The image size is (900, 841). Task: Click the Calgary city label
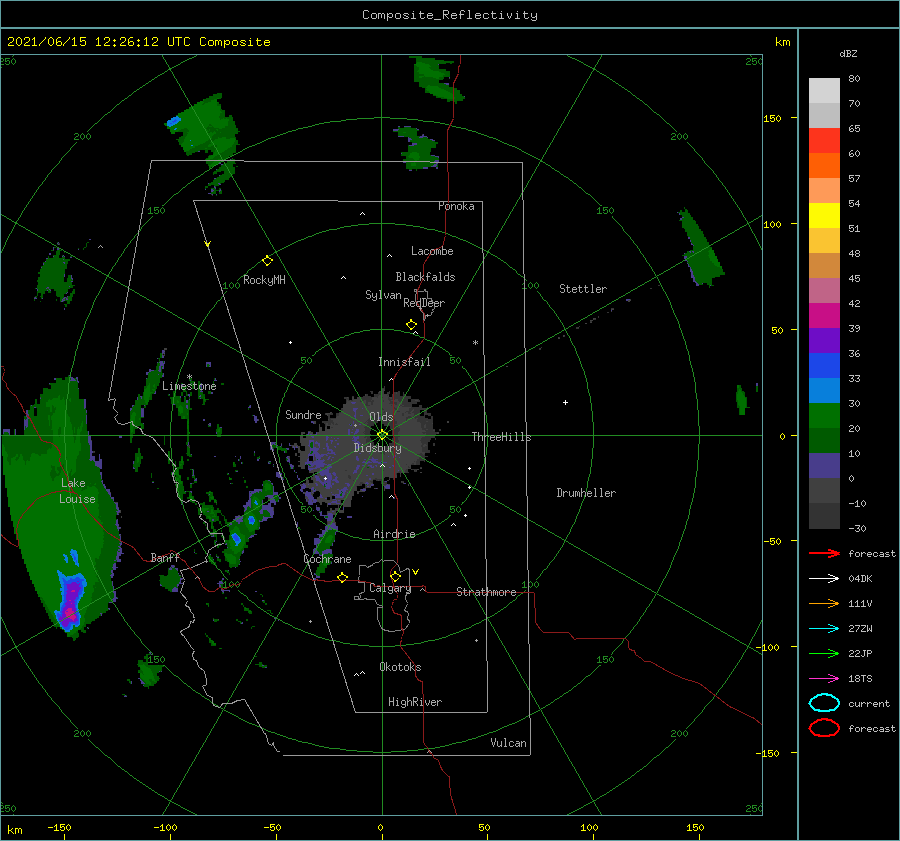[x=390, y=588]
